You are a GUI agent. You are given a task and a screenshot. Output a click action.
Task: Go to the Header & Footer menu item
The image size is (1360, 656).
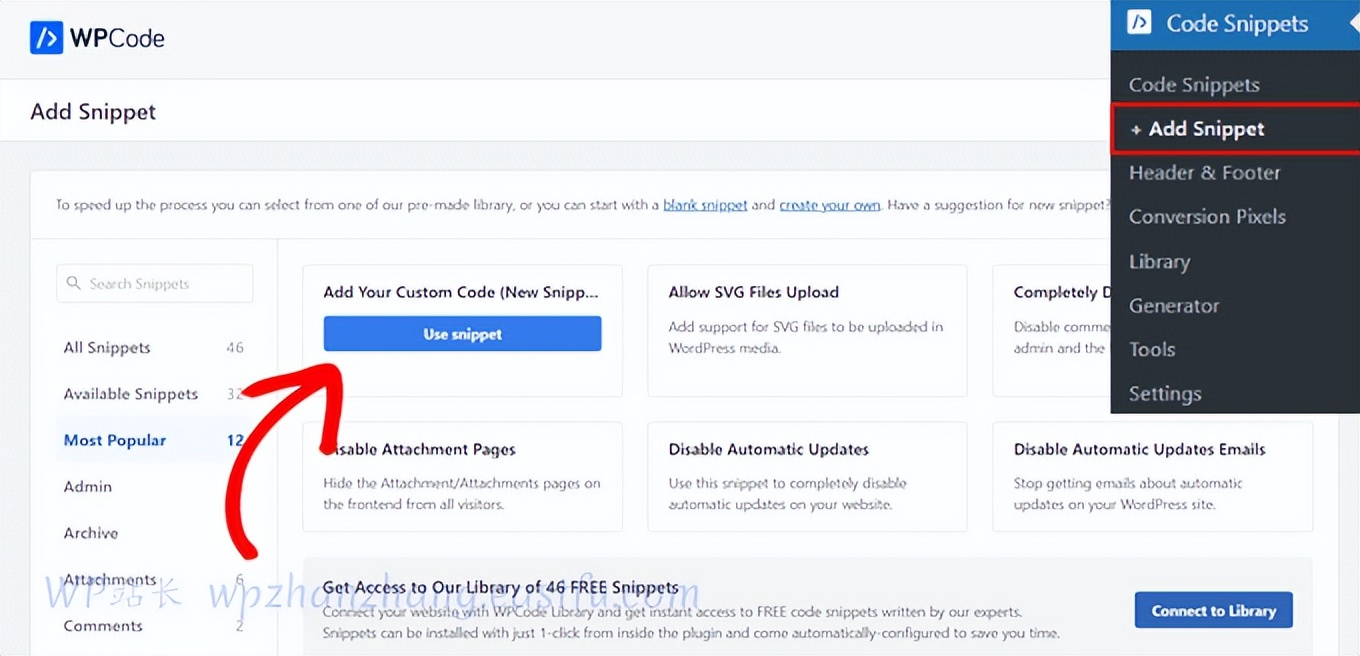[1204, 173]
